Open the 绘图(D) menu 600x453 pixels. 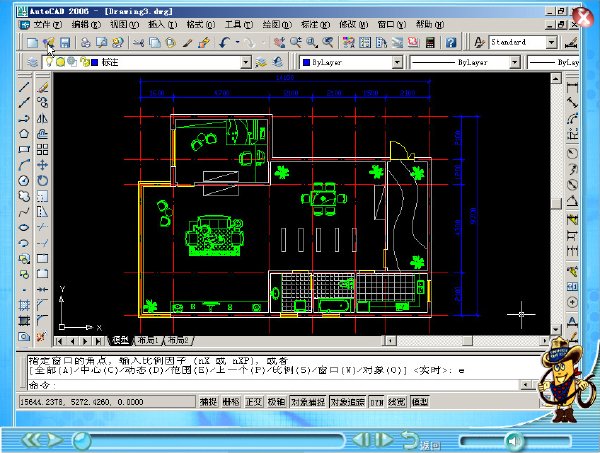tap(277, 25)
